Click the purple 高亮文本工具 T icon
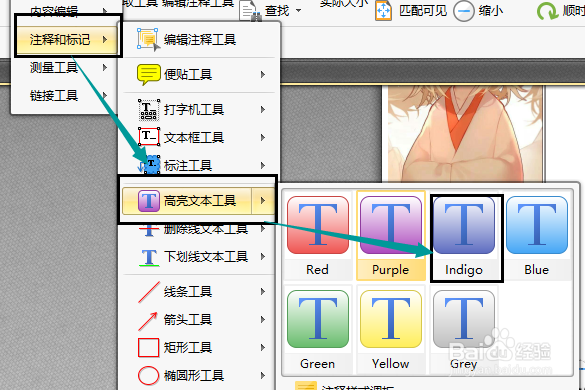Viewport: 585px width, 390px height. [148, 201]
